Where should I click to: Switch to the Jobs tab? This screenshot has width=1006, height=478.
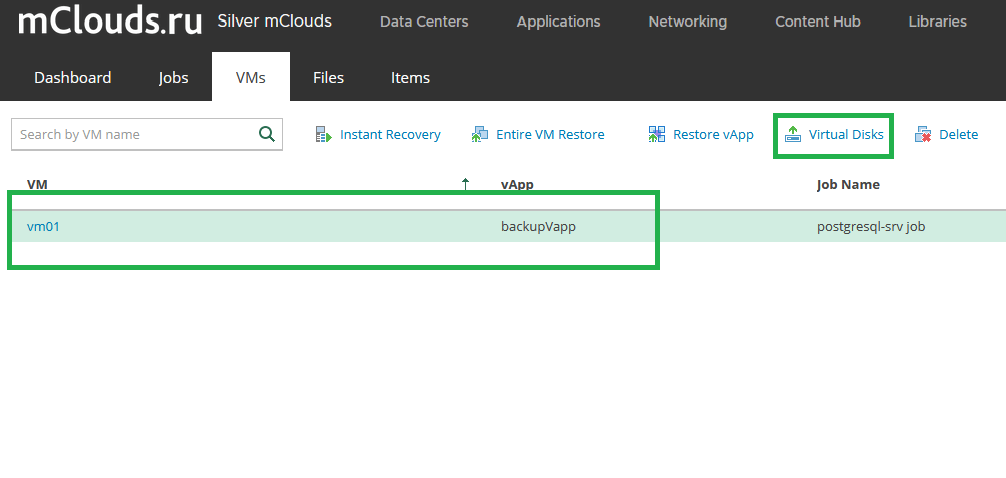pos(173,78)
